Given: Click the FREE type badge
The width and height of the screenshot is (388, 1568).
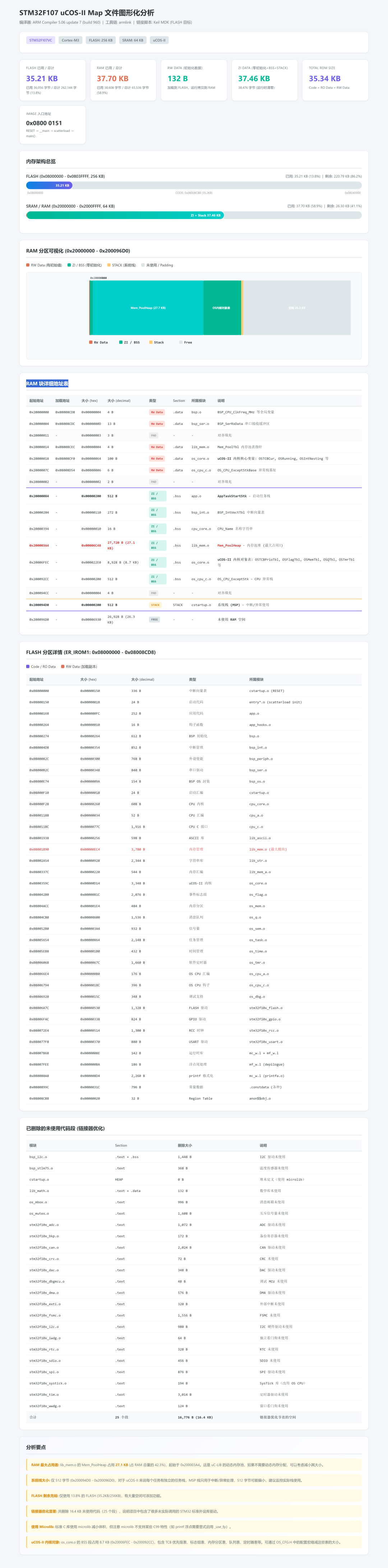Looking at the screenshot, I should coord(155,620).
